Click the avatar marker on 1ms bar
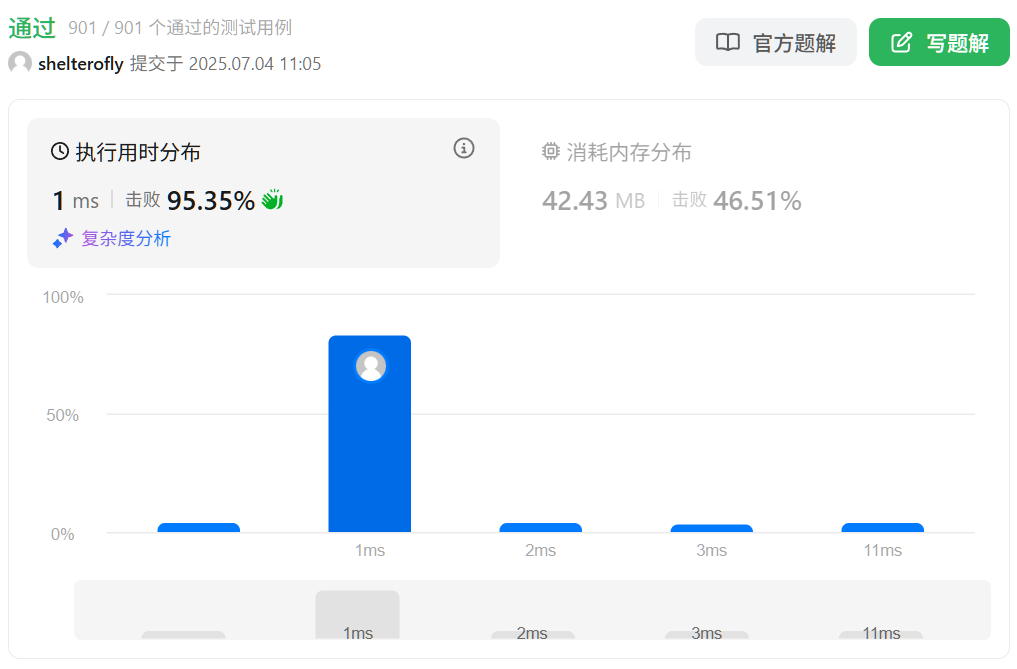 point(371,367)
